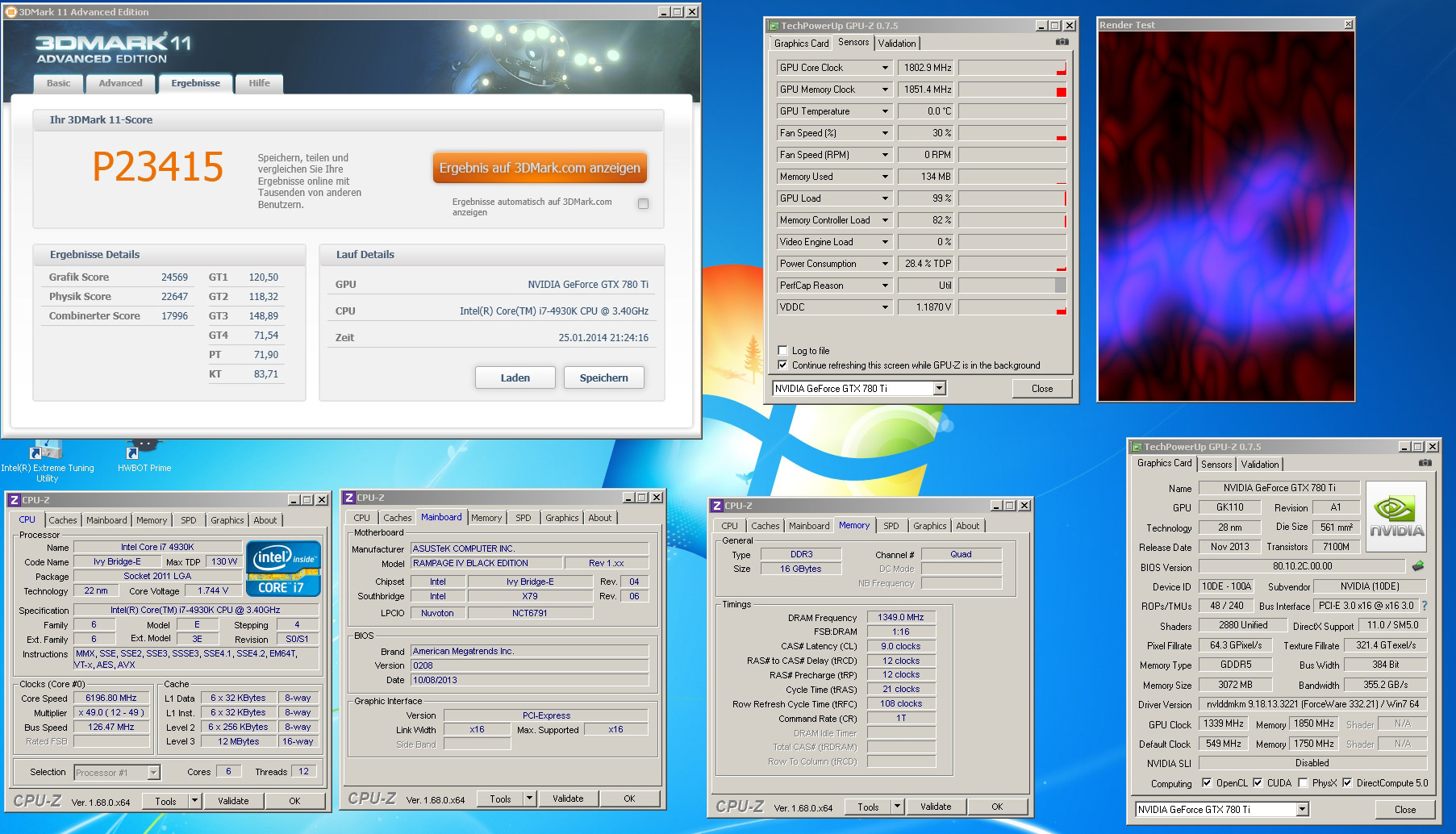Open Graphics Card tab in GPU-Z Sensors window

[801, 44]
